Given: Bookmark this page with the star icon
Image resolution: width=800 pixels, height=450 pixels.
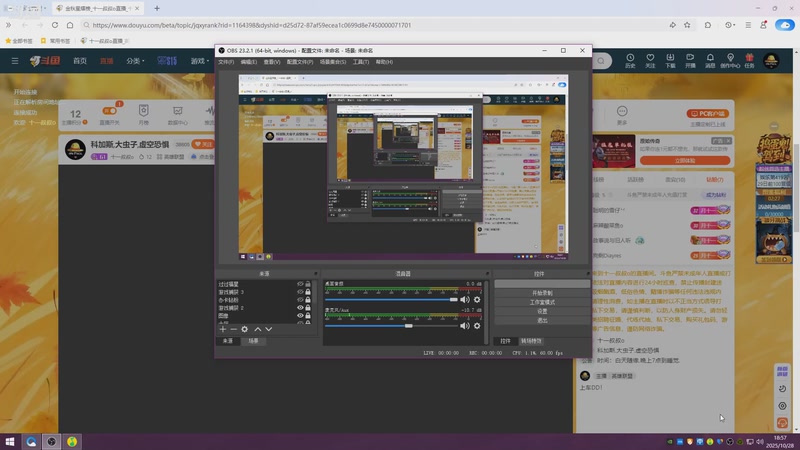Looking at the screenshot, I should (x=687, y=25).
